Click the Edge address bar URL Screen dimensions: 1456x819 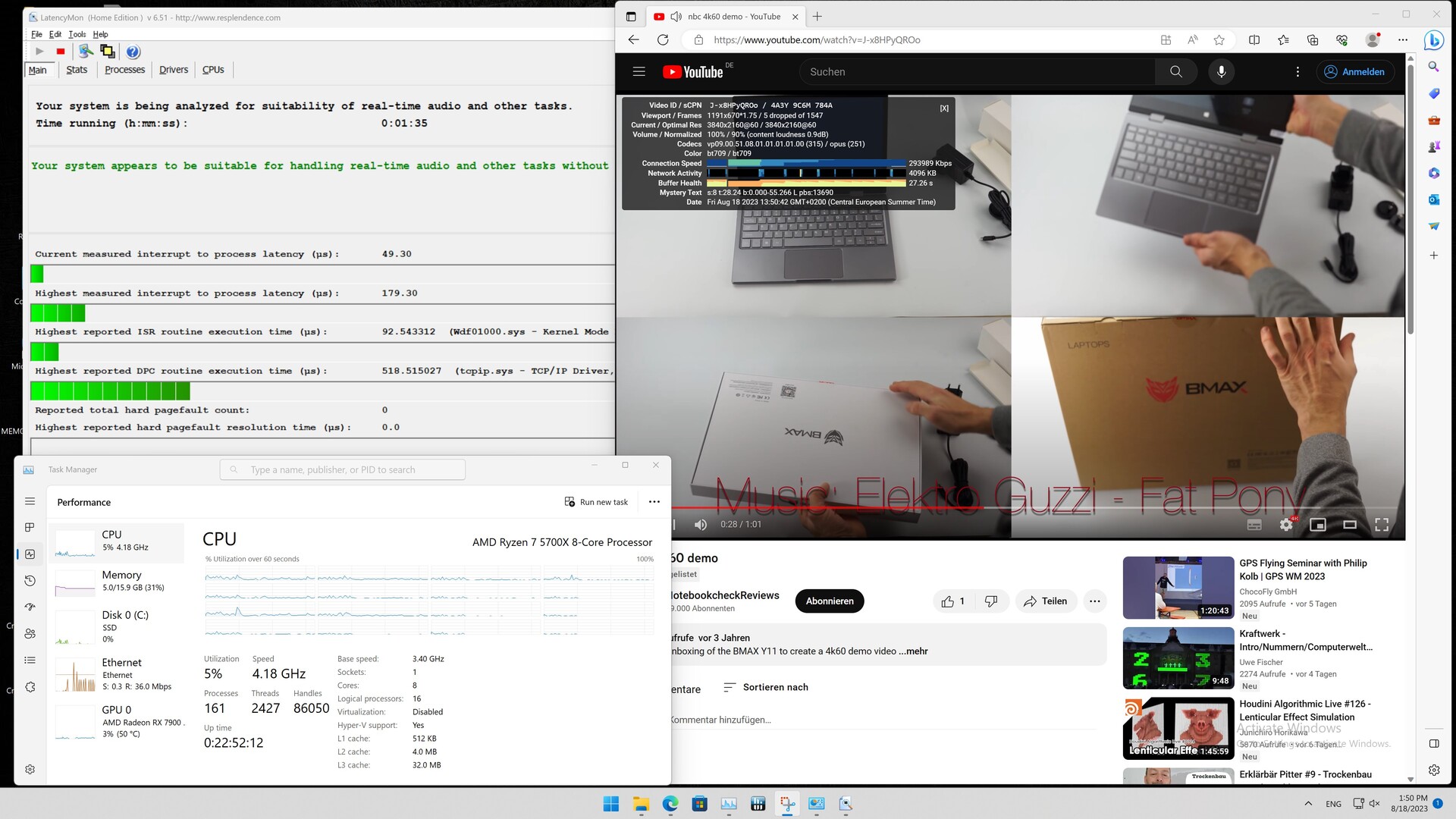[x=817, y=40]
